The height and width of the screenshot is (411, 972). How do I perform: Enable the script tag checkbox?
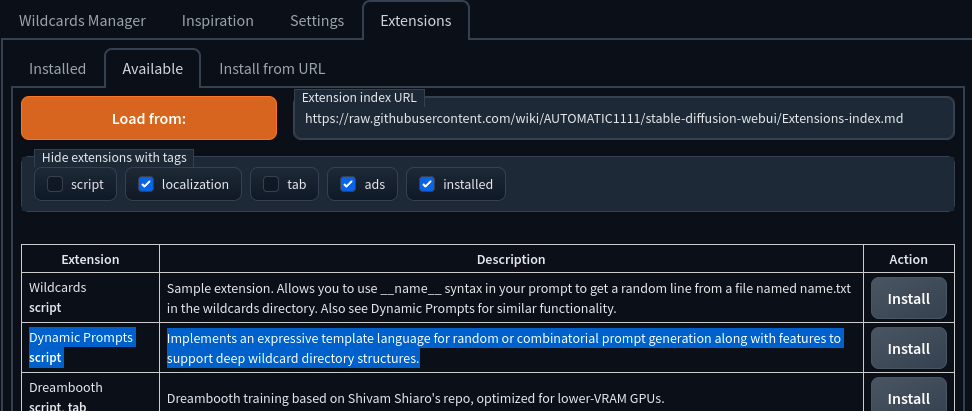point(55,184)
